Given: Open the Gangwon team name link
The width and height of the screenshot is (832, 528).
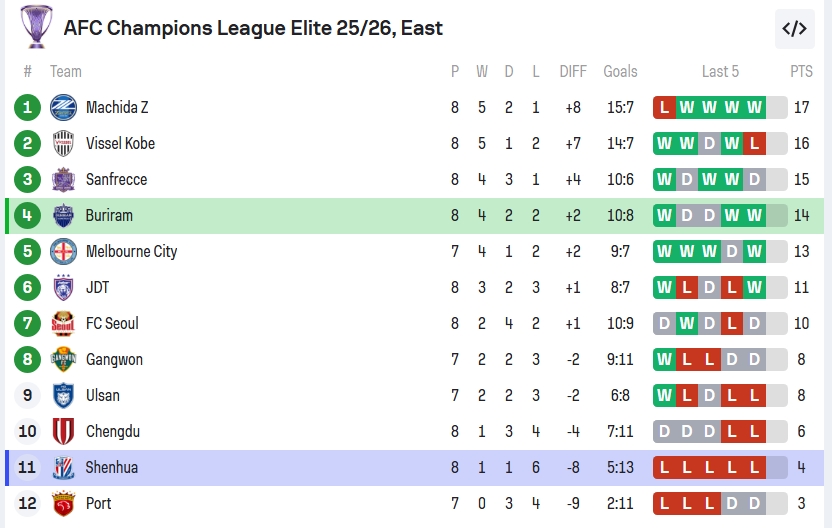Looking at the screenshot, I should pyautogui.click(x=114, y=359).
